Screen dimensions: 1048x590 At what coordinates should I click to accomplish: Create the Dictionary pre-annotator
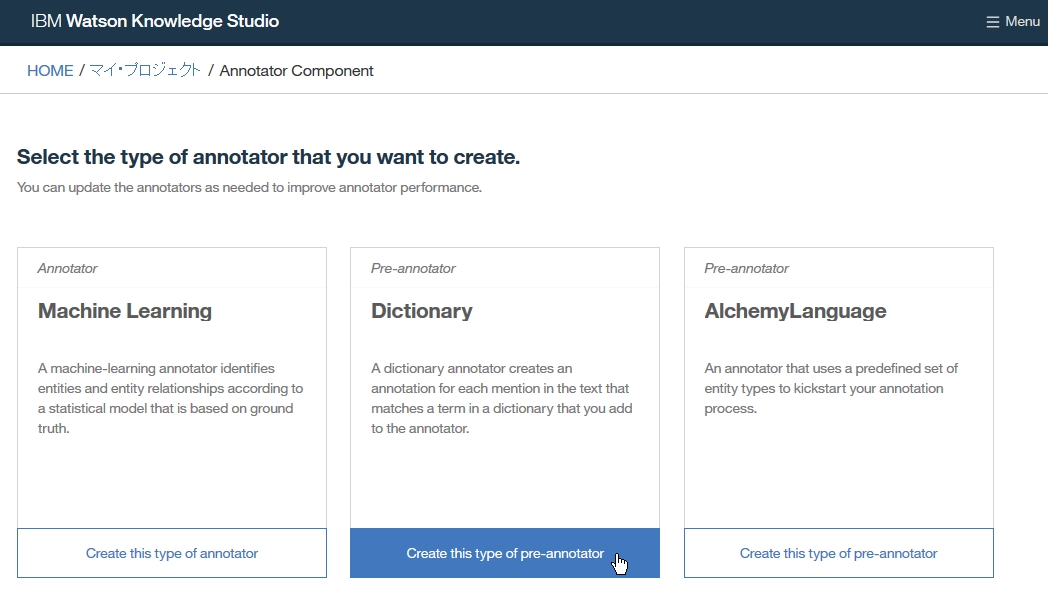tap(505, 553)
